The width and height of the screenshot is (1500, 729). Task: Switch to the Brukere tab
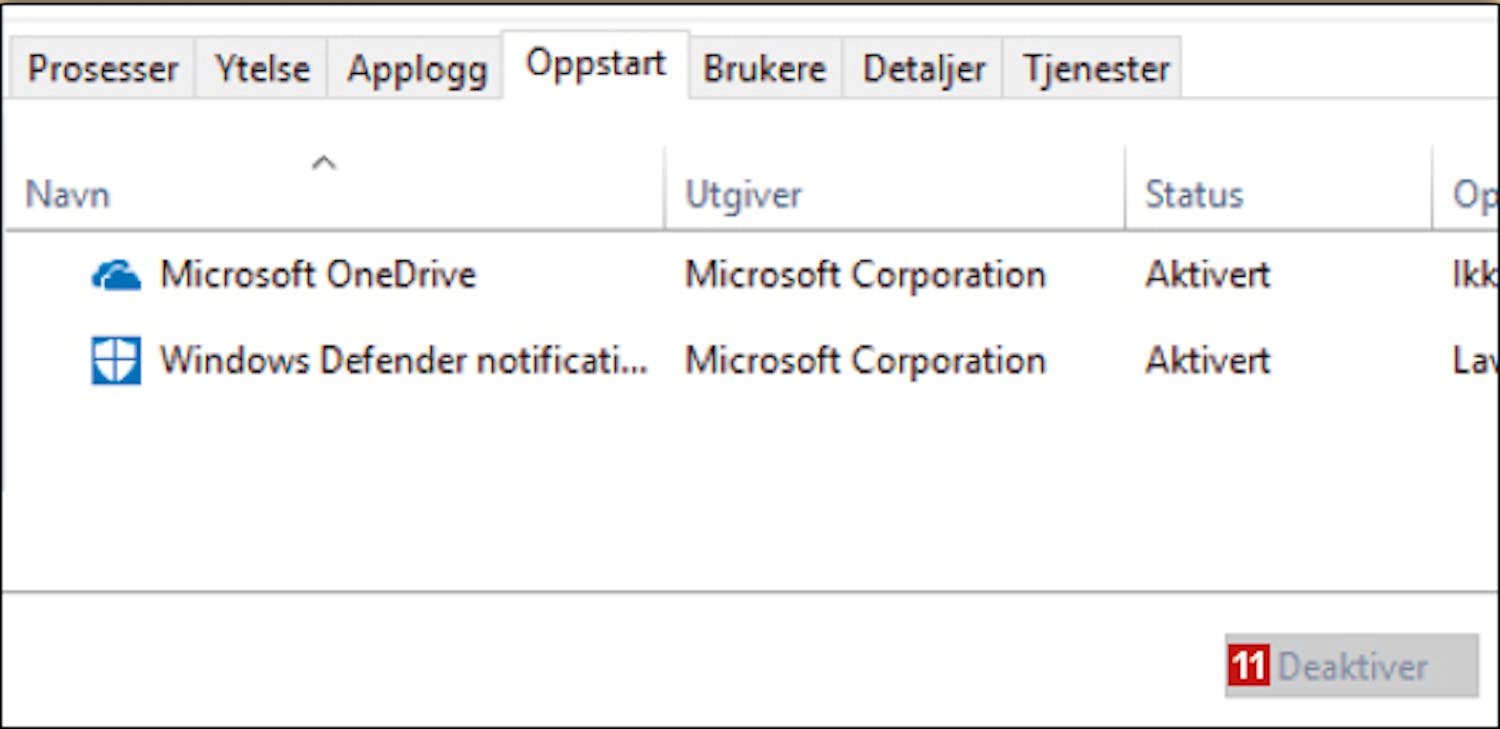pos(765,69)
